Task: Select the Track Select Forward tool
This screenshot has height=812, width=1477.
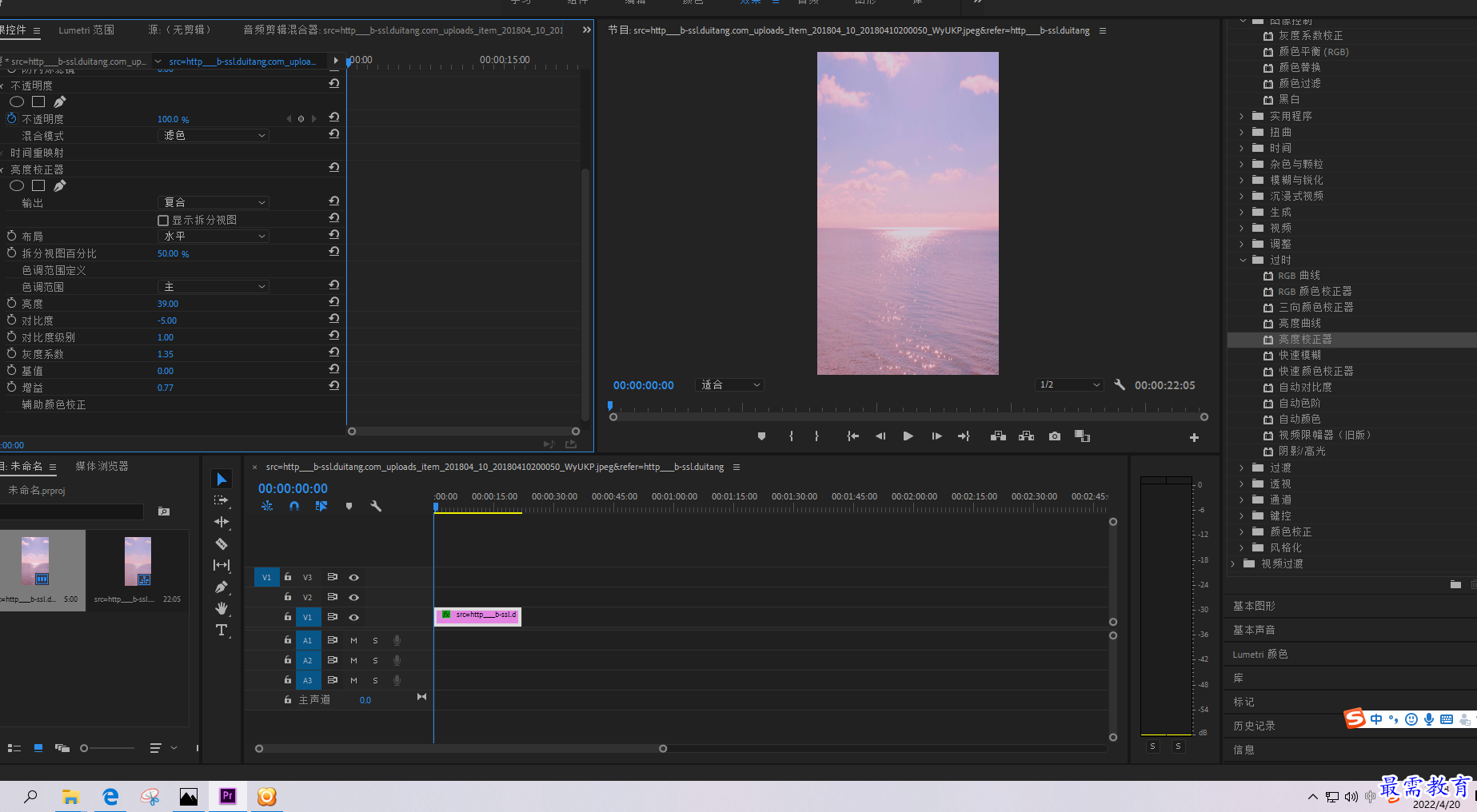Action: (222, 500)
